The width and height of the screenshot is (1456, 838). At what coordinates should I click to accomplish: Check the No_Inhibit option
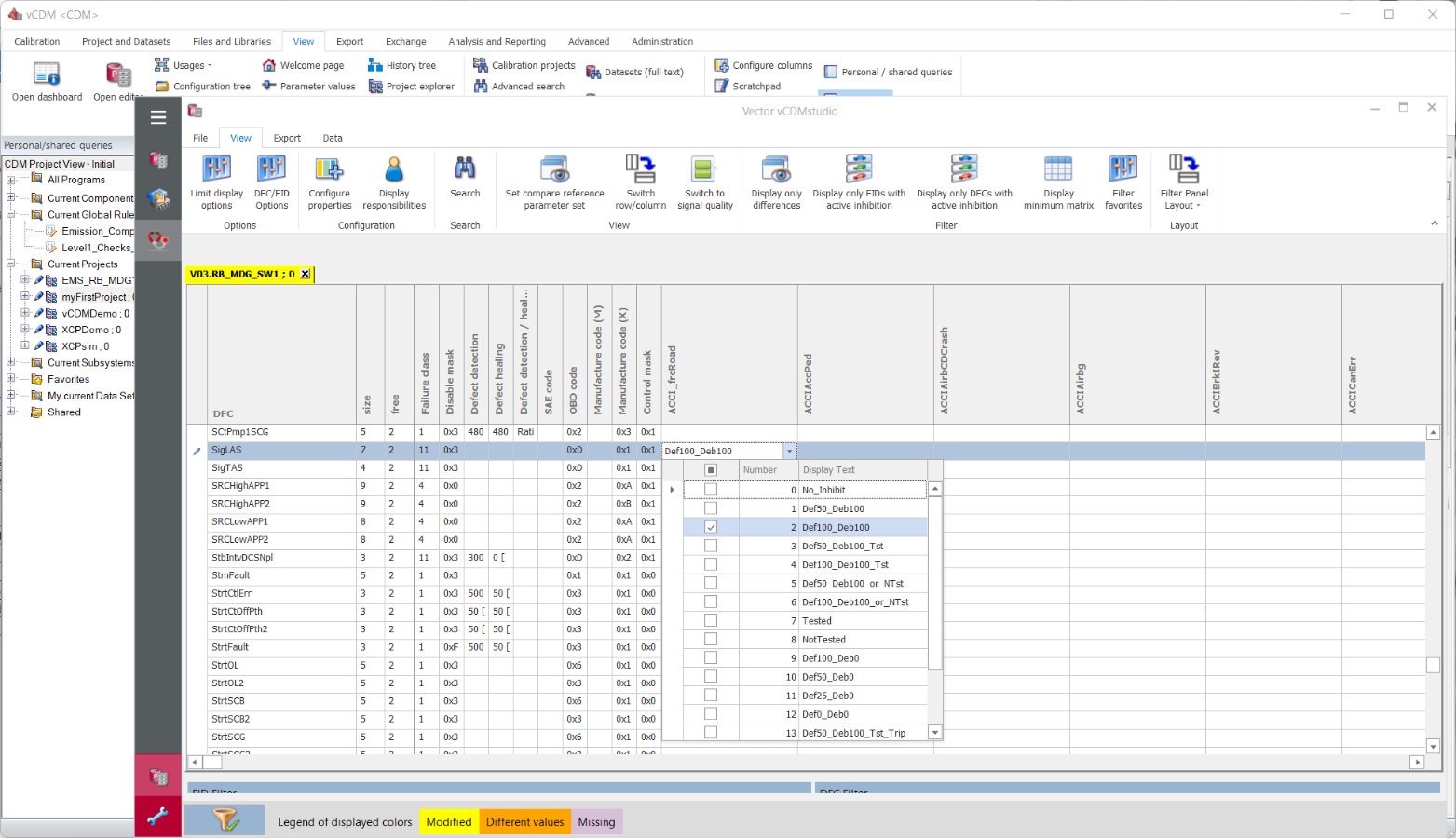[711, 490]
